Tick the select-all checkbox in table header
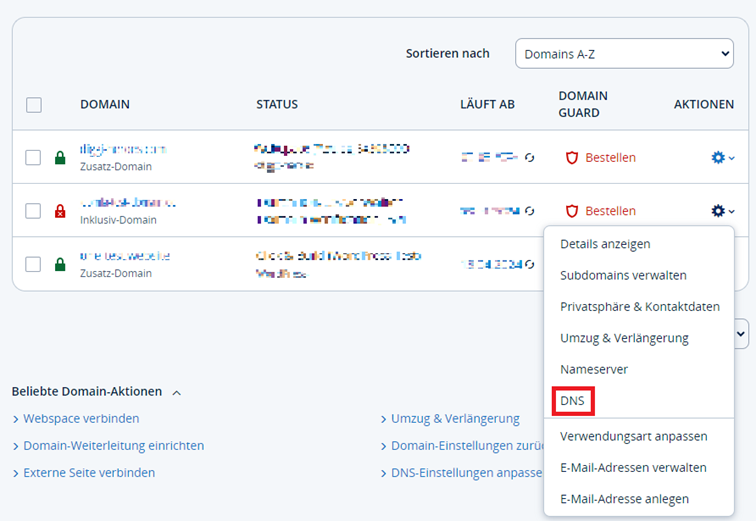Screen dimensions: 756x521 [x=34, y=105]
